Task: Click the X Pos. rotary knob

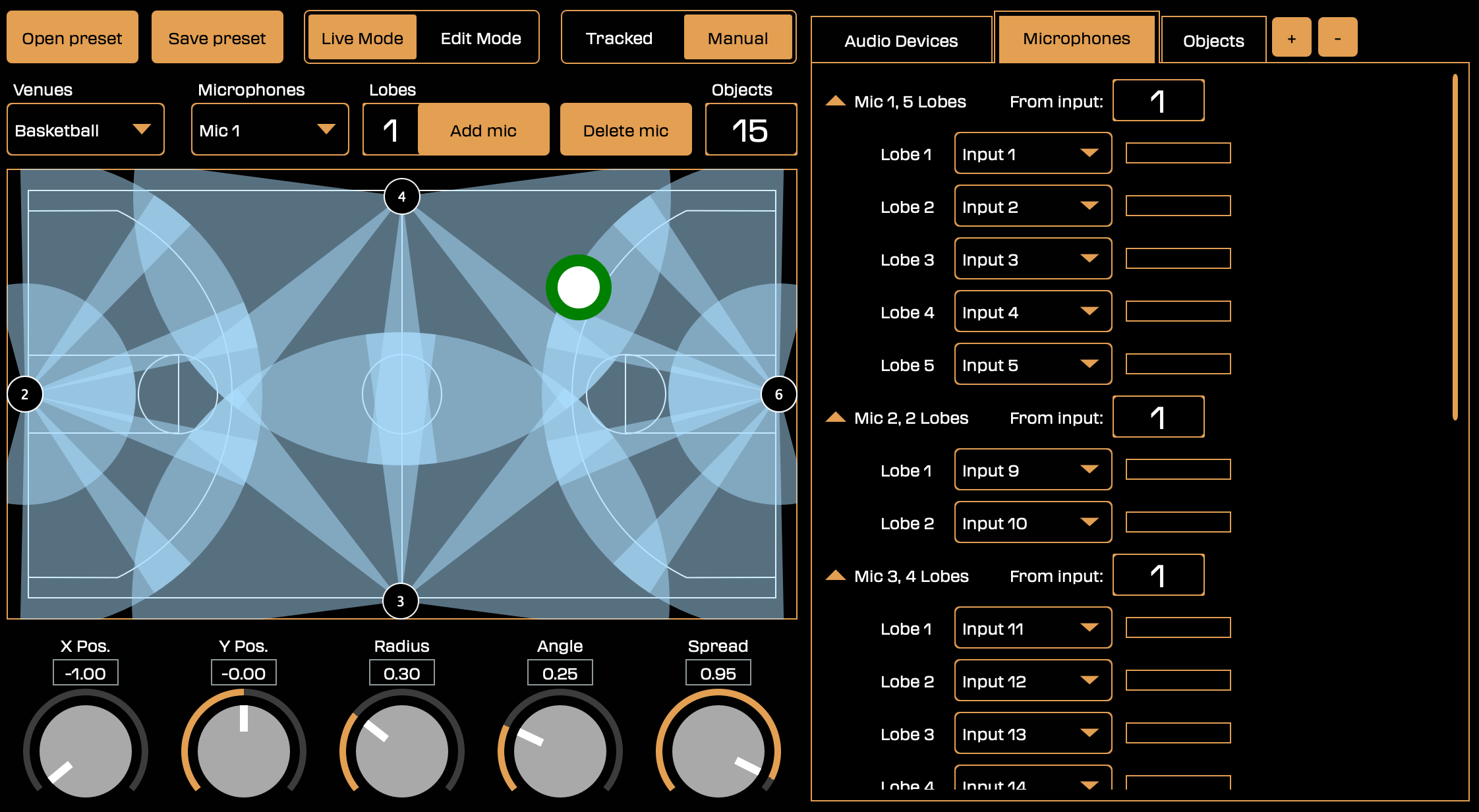Action: (86, 751)
